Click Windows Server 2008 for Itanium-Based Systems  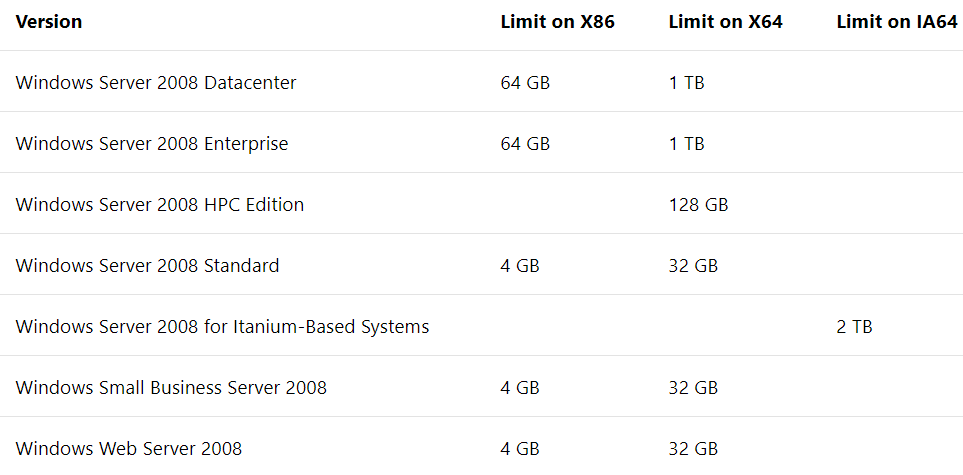(x=222, y=326)
